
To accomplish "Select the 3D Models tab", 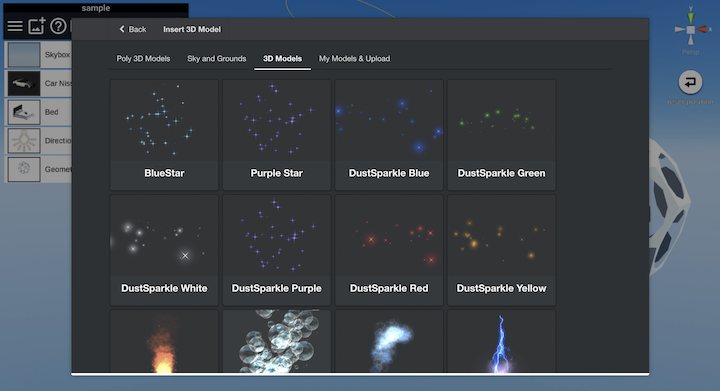I will click(282, 59).
